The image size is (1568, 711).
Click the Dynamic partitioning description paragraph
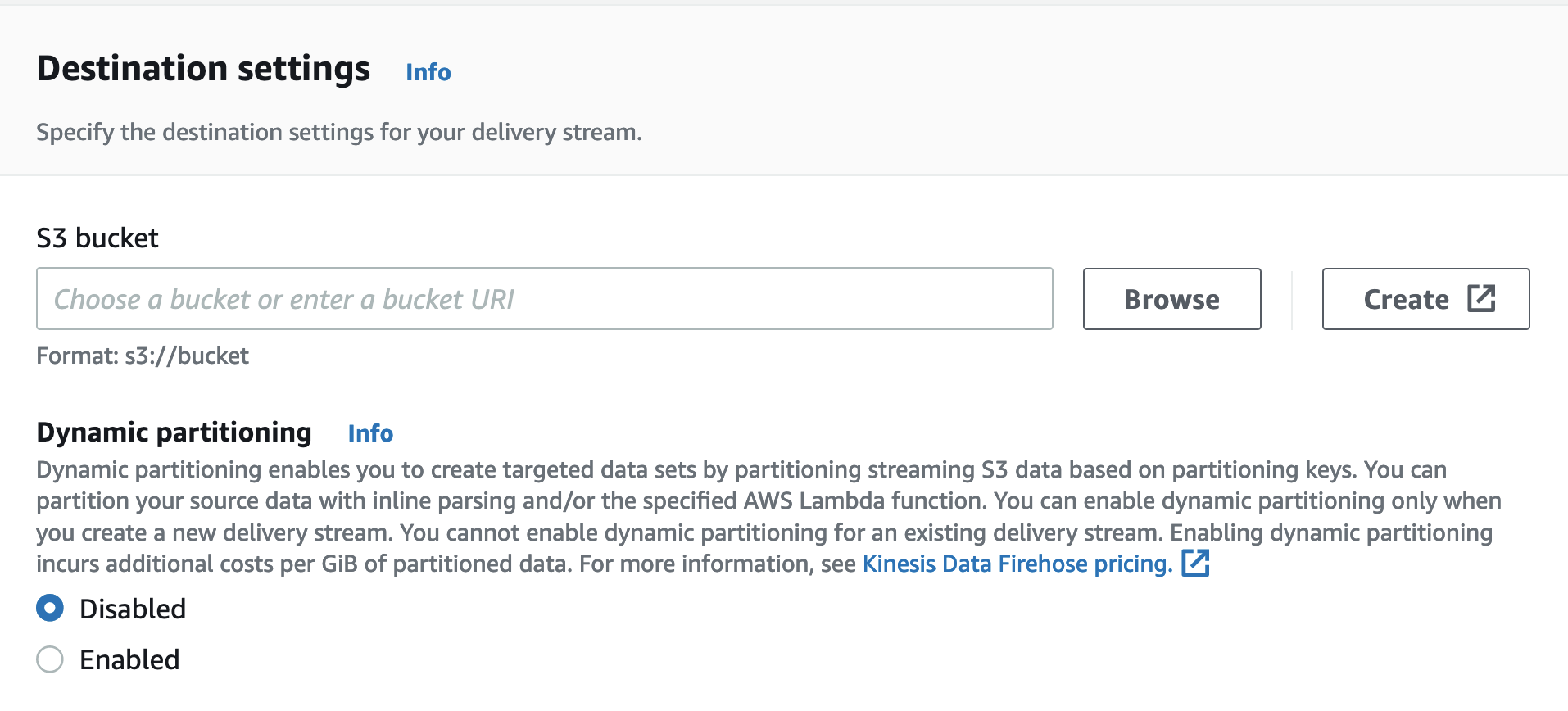tap(737, 516)
